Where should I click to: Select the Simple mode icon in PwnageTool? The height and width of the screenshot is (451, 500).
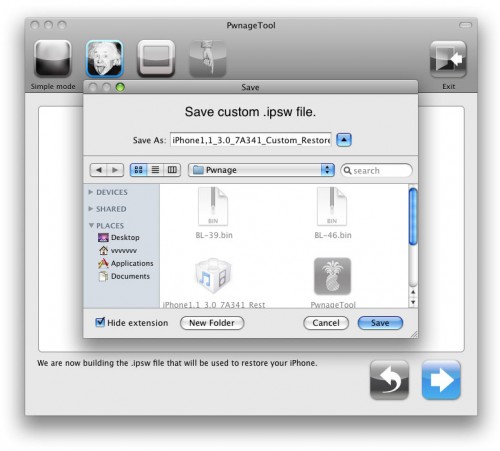53,59
